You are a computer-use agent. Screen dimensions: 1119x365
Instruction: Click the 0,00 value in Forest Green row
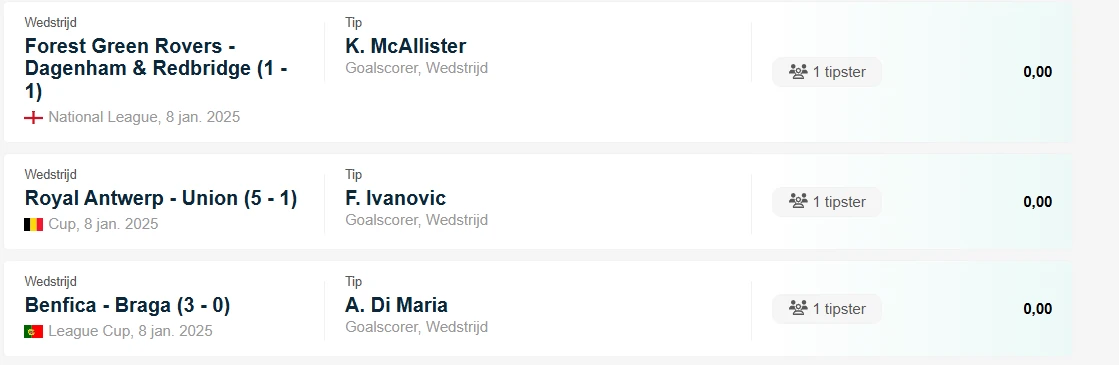[1038, 72]
